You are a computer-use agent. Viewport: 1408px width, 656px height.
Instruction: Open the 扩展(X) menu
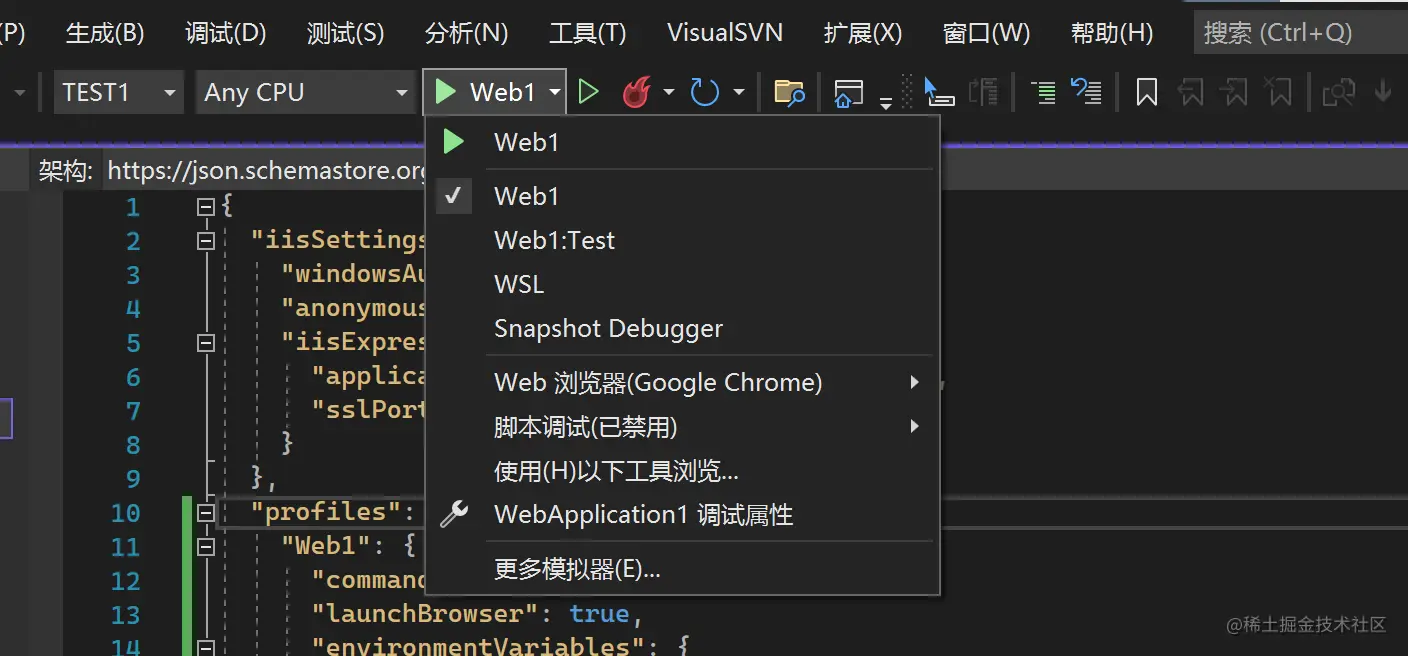(x=863, y=33)
